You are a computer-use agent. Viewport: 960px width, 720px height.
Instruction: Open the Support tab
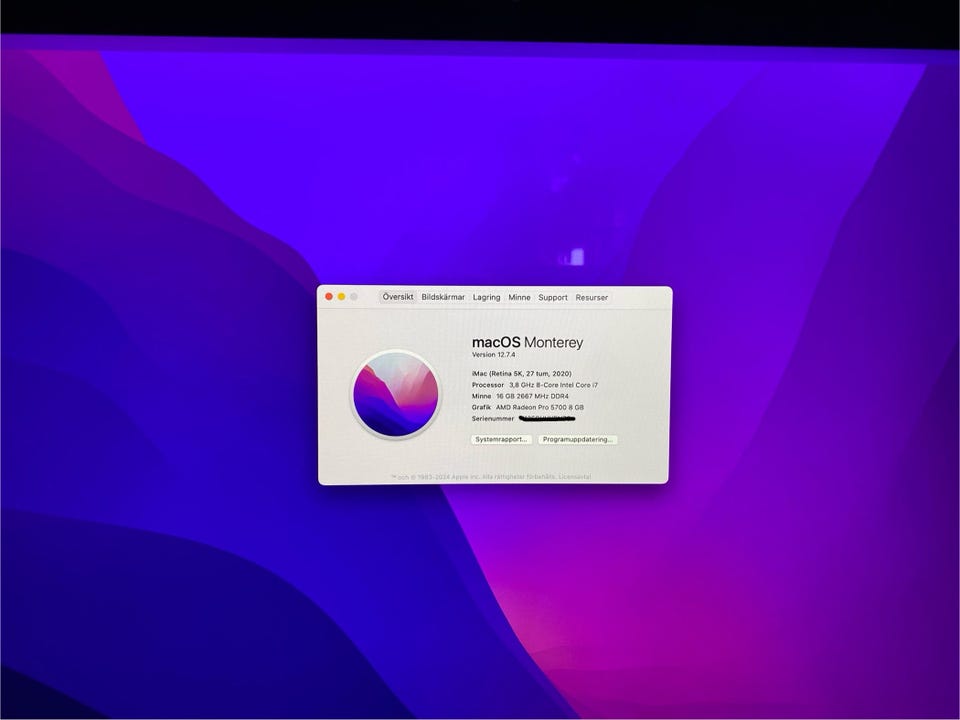pyautogui.click(x=553, y=297)
